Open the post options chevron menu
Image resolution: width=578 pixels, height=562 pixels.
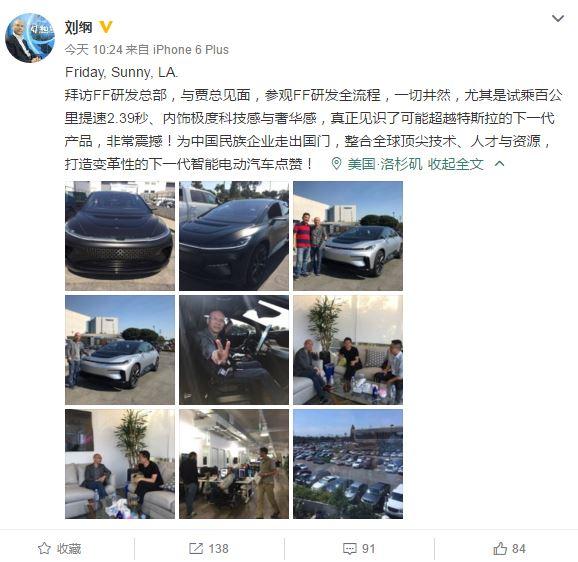tap(558, 18)
